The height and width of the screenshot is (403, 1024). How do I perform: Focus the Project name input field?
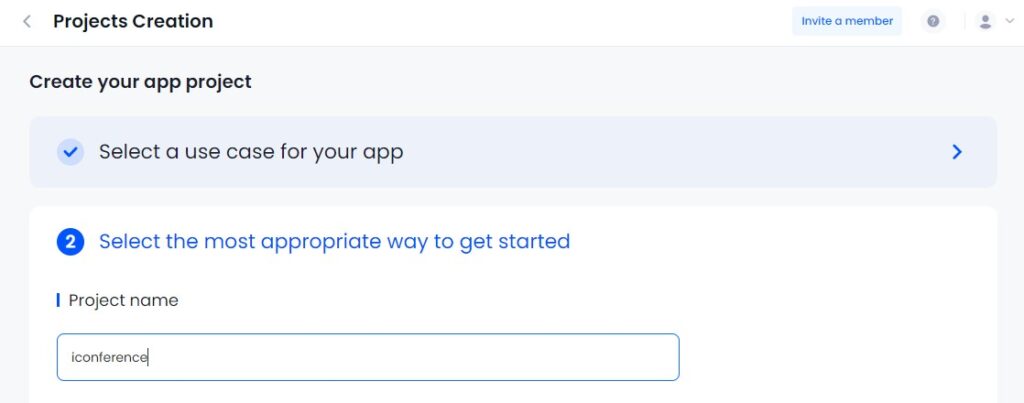(368, 357)
